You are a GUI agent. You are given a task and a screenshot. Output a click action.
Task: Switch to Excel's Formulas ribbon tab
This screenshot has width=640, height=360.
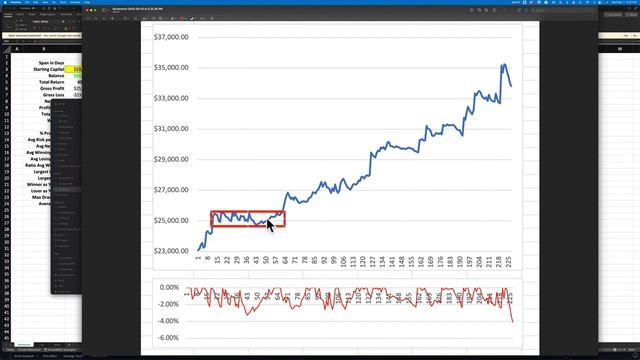[x=66, y=14]
